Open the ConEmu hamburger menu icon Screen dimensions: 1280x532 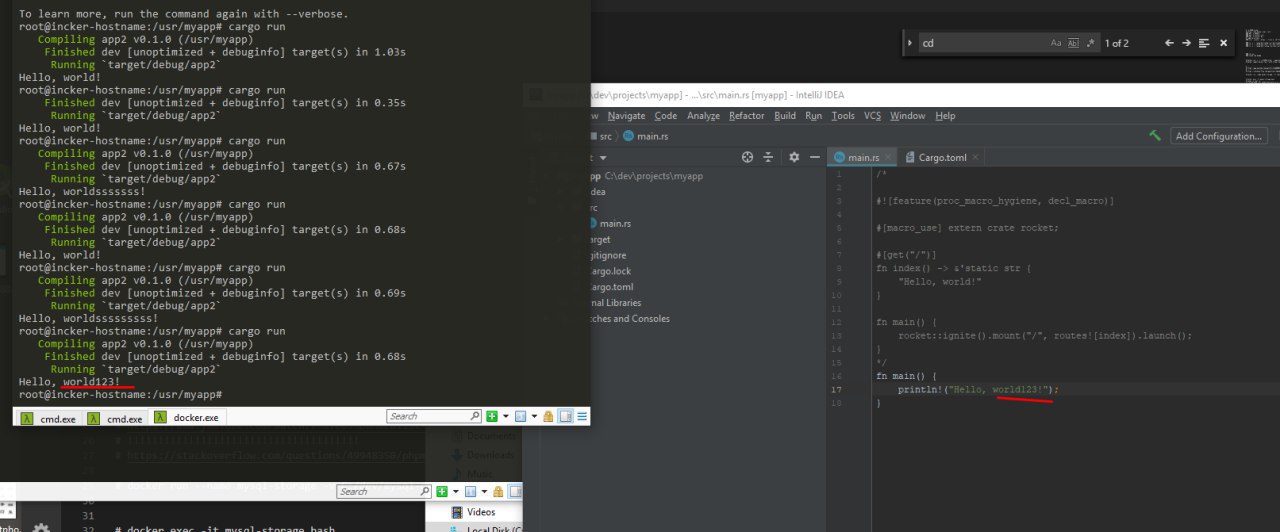[x=582, y=416]
